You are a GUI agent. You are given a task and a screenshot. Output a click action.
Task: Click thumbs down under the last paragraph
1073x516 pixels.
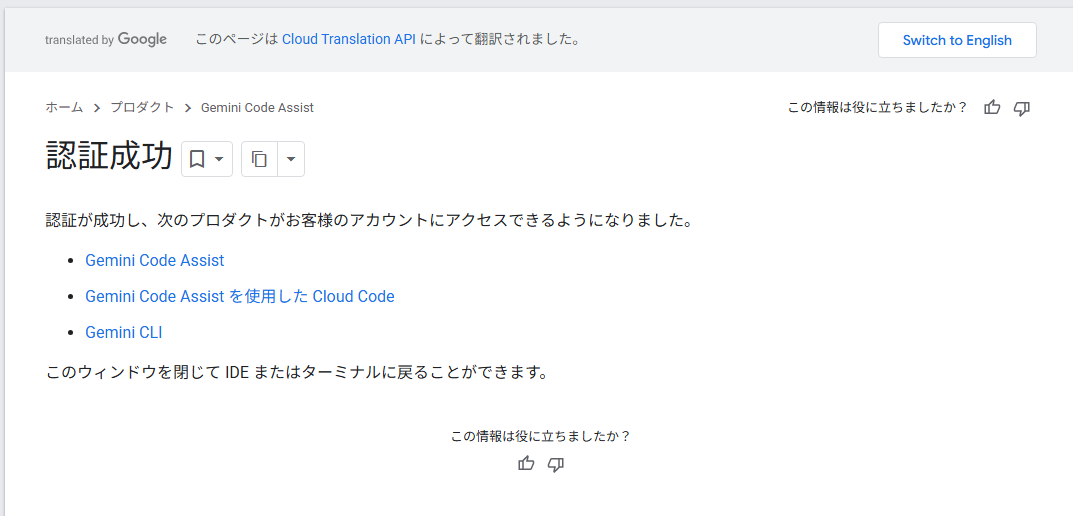click(x=556, y=464)
